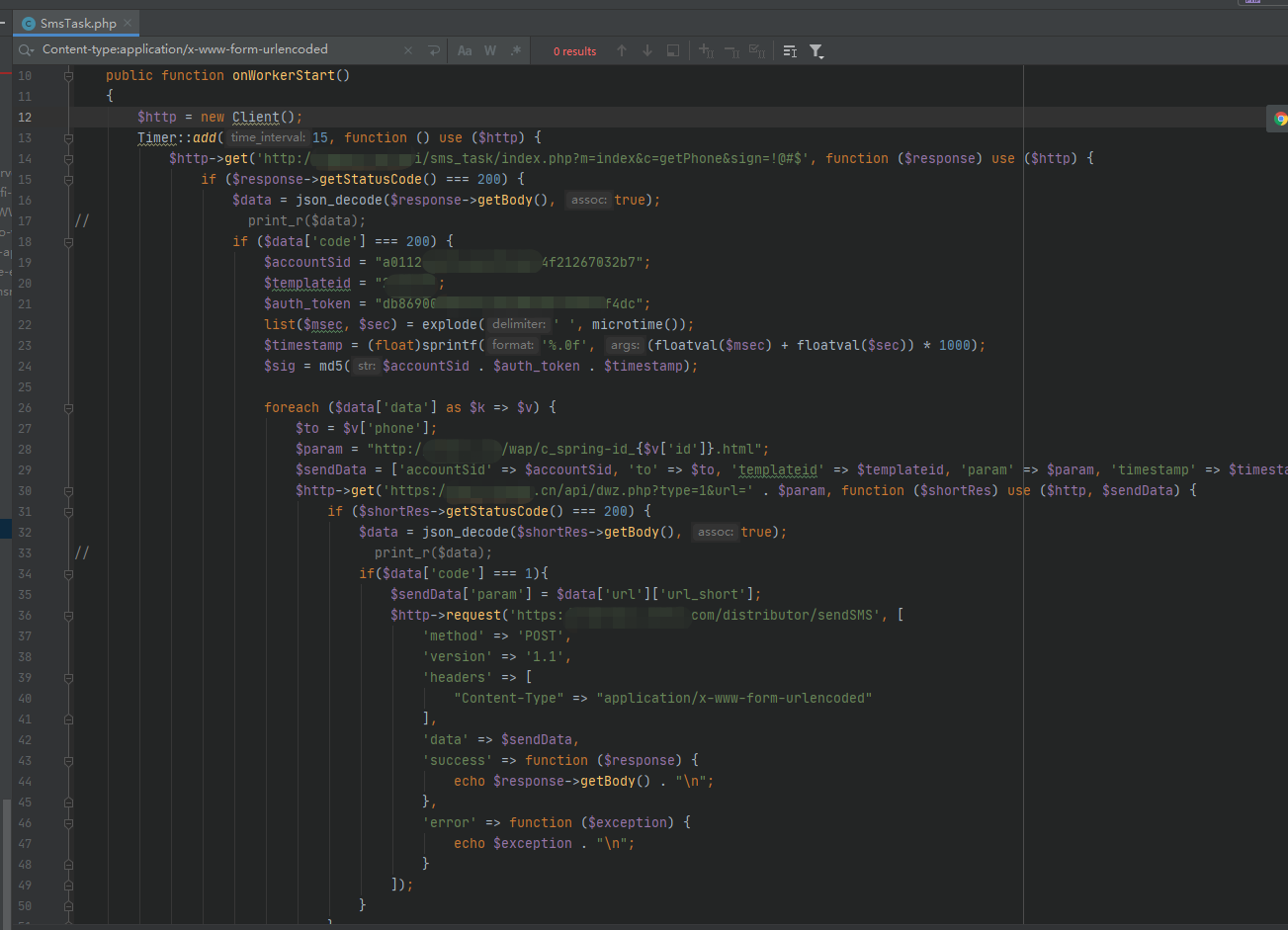Click line number 26 in the gutter
The height and width of the screenshot is (930, 1288).
[x=25, y=407]
